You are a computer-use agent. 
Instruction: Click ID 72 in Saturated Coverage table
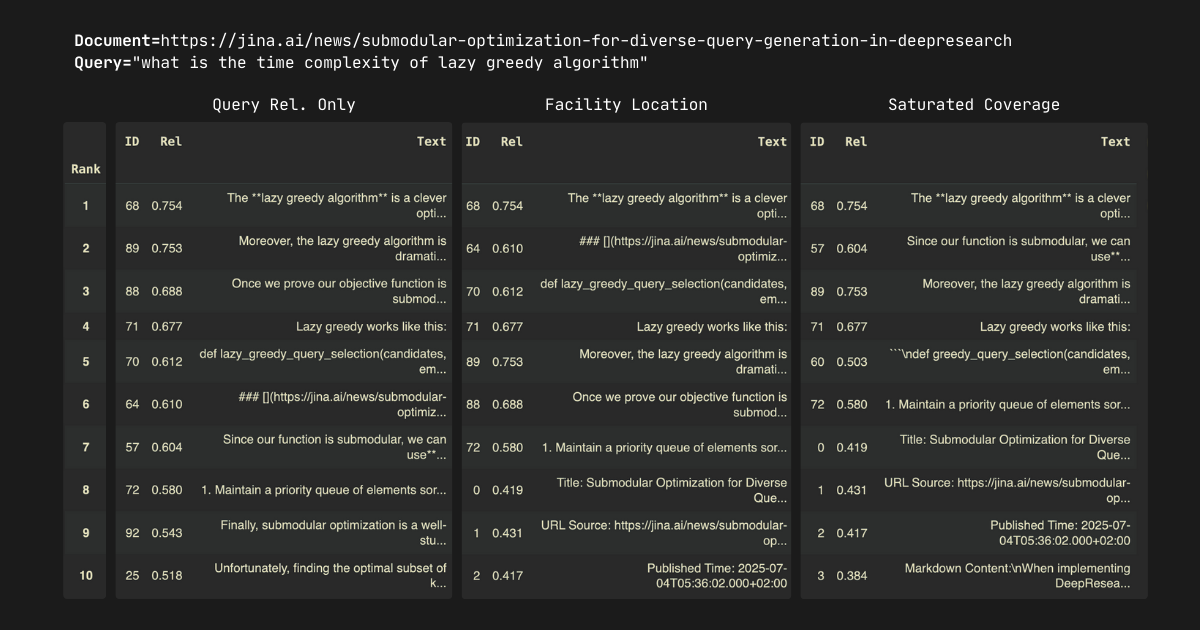tap(817, 404)
